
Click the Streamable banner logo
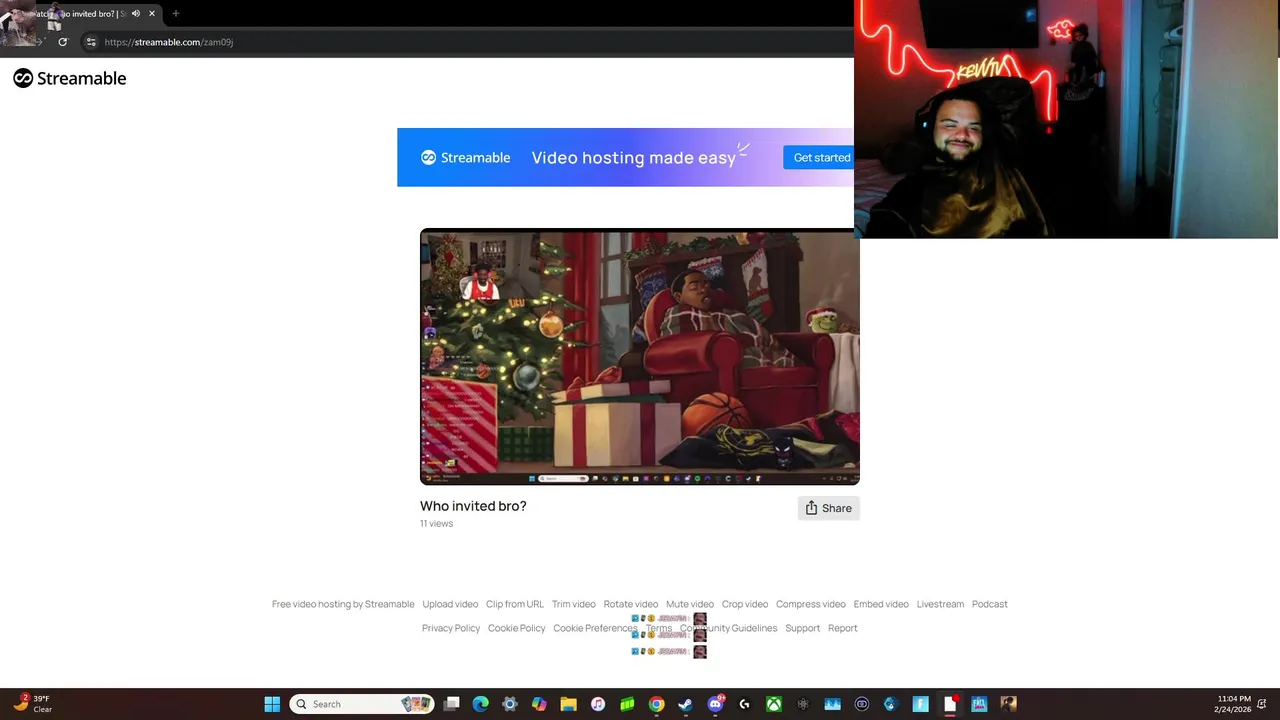tap(465, 157)
